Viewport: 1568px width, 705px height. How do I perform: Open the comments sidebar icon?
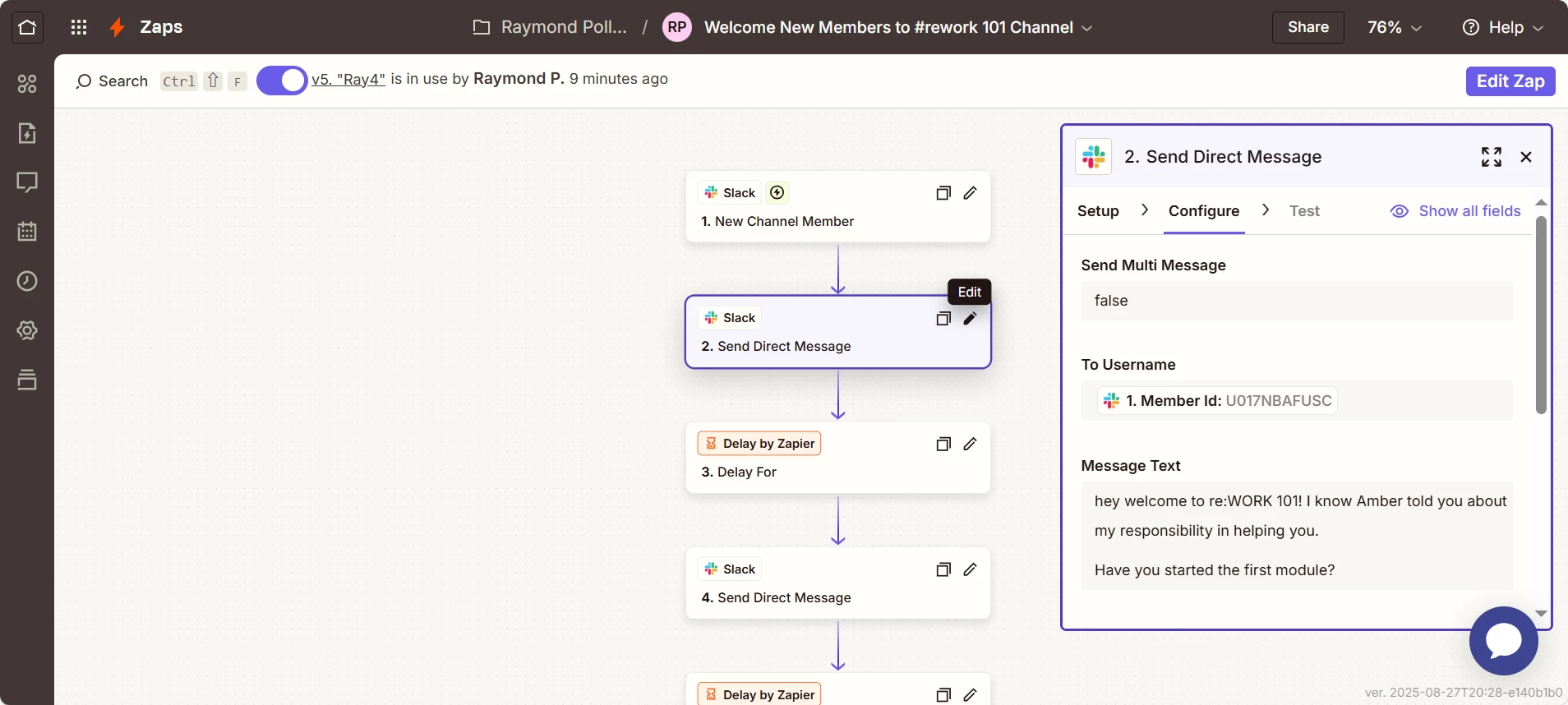tap(27, 182)
